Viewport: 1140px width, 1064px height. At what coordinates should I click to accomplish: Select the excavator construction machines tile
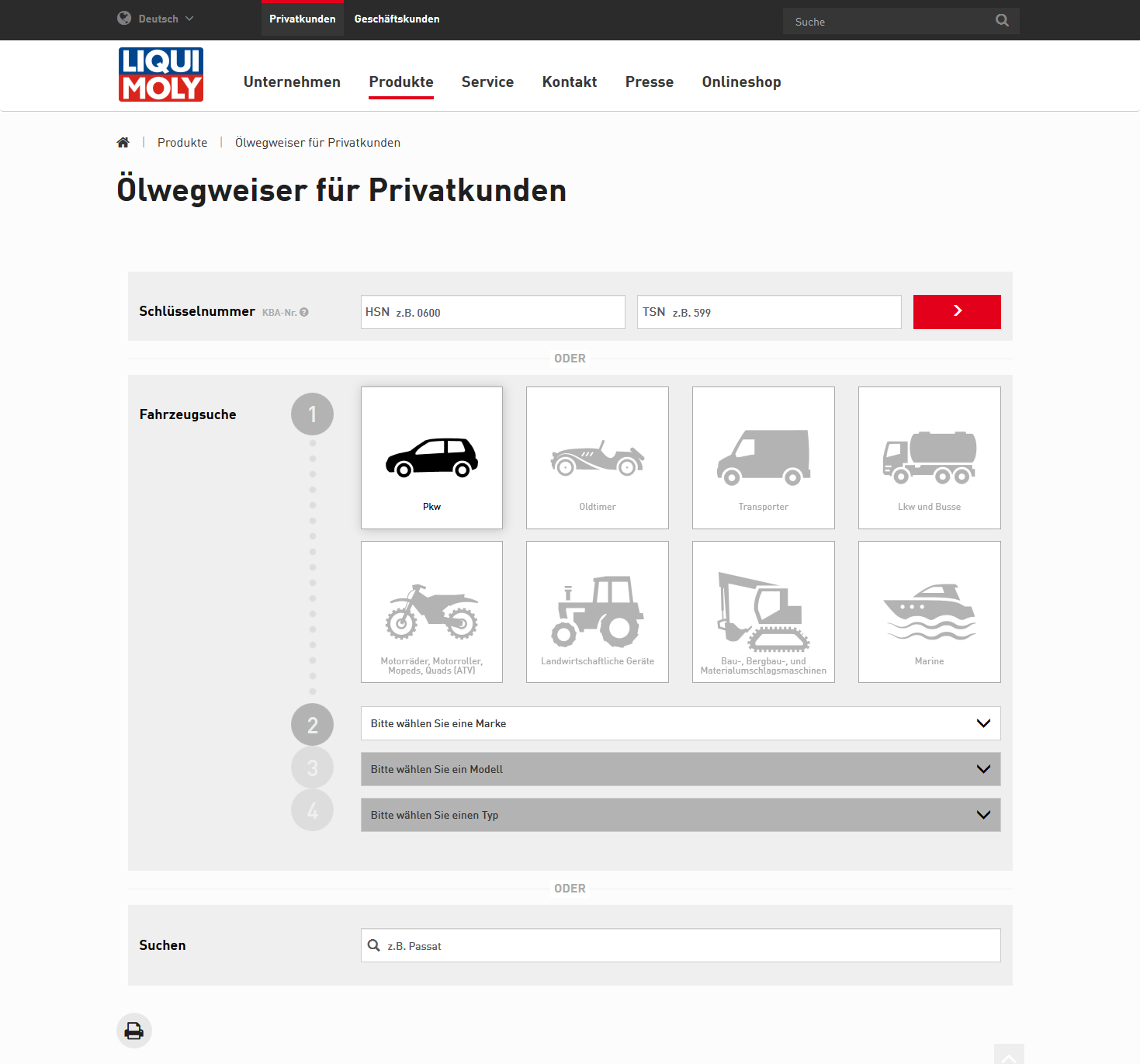[x=763, y=612]
